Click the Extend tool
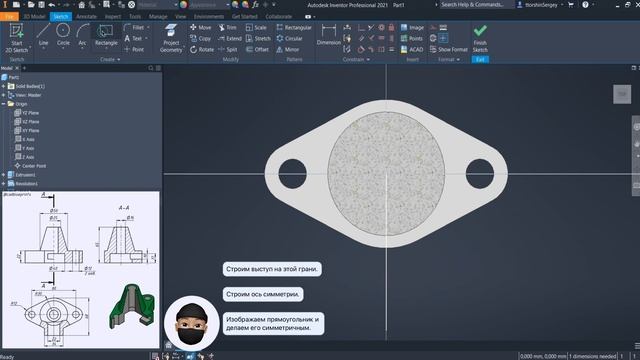 click(x=230, y=38)
